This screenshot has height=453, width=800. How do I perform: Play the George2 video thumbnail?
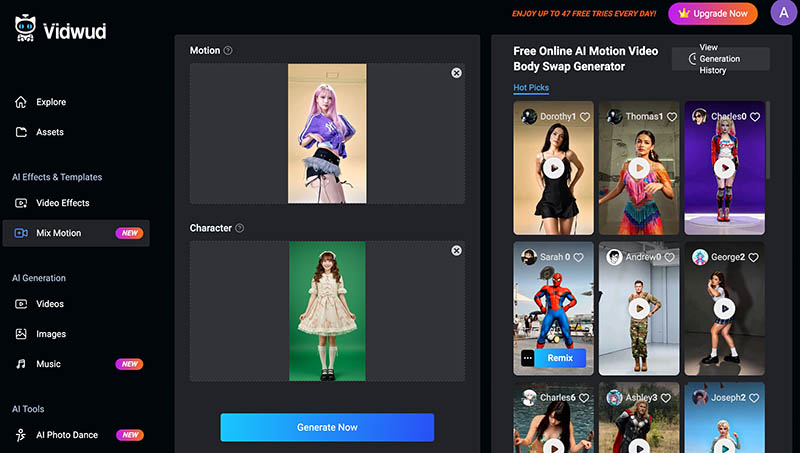[x=724, y=309]
